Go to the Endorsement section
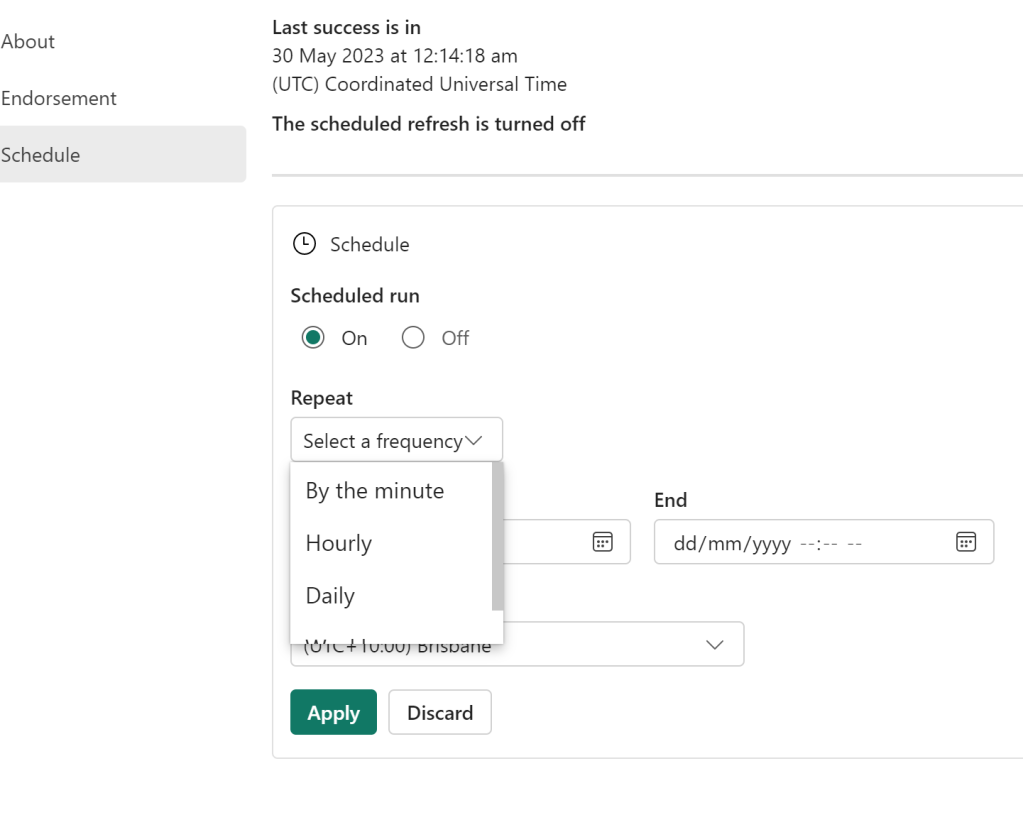This screenshot has height=815, width=1023. (x=59, y=98)
